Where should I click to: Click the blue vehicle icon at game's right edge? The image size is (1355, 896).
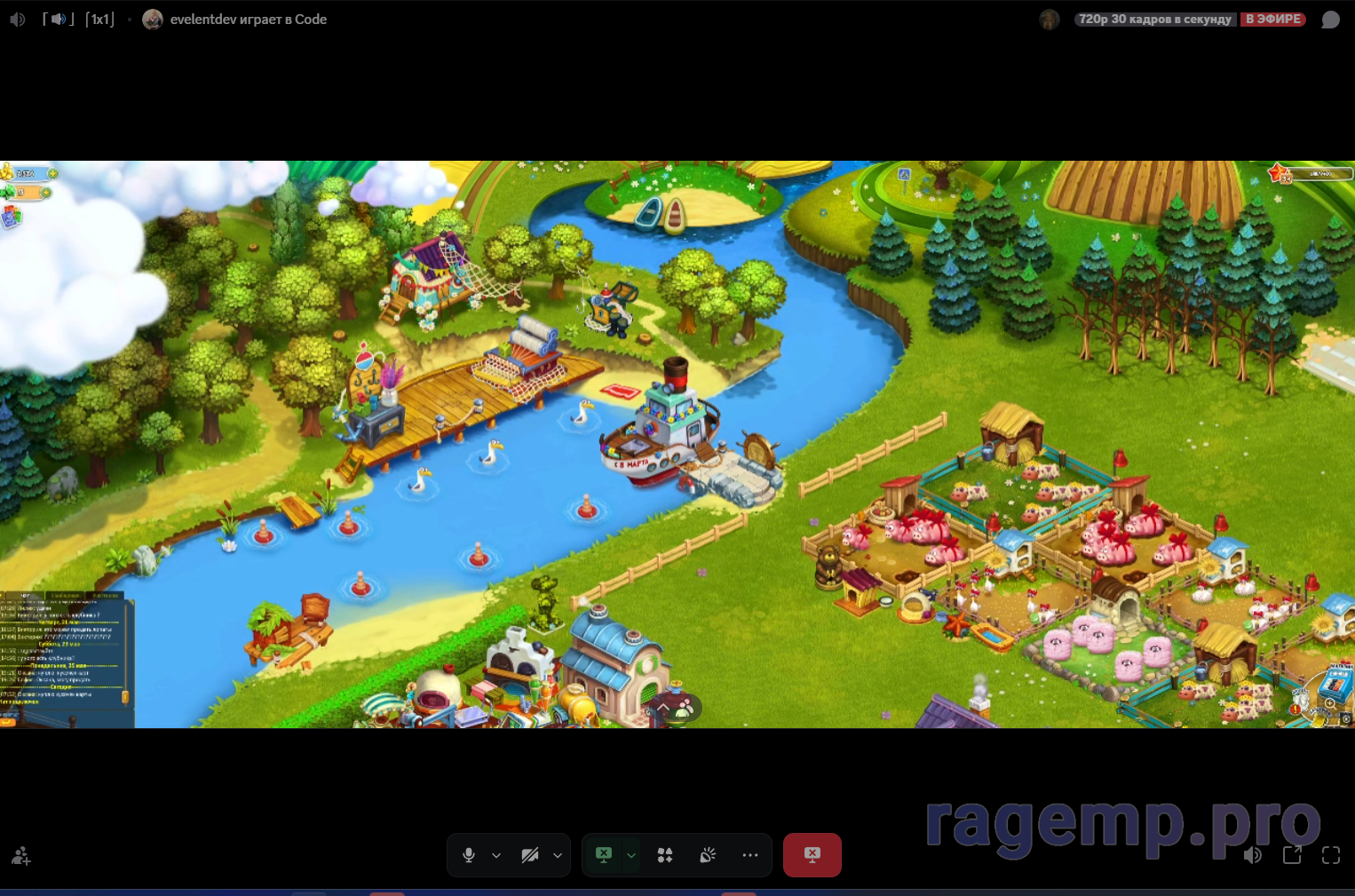tap(1336, 684)
